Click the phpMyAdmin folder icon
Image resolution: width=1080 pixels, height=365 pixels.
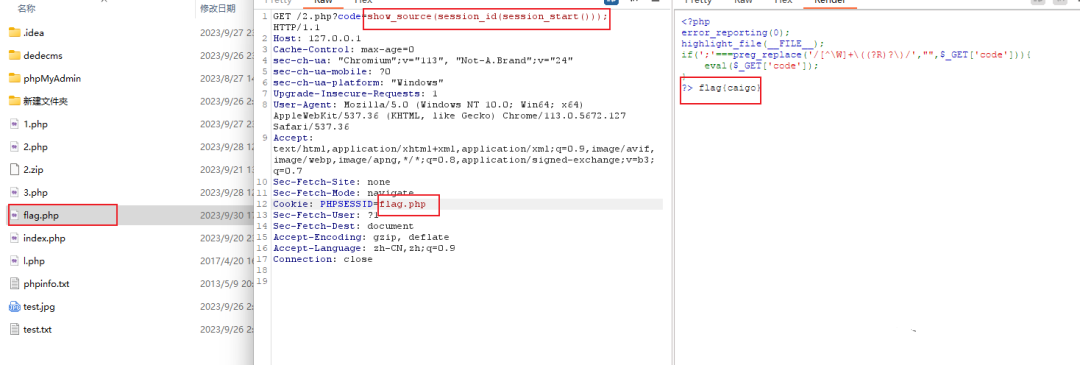tap(14, 79)
